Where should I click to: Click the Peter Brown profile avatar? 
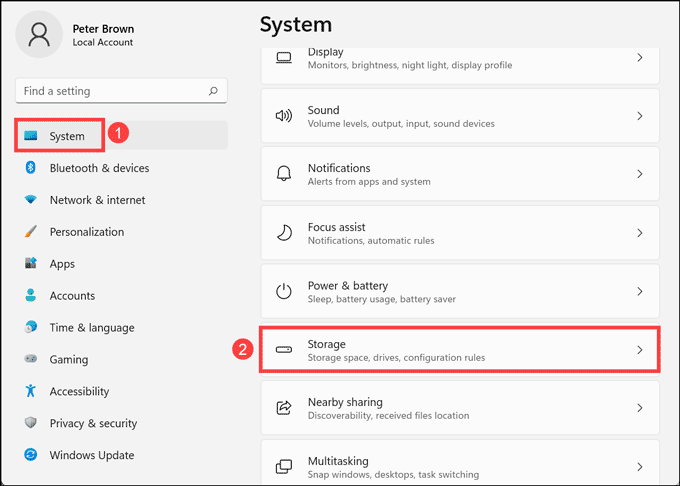[x=39, y=35]
